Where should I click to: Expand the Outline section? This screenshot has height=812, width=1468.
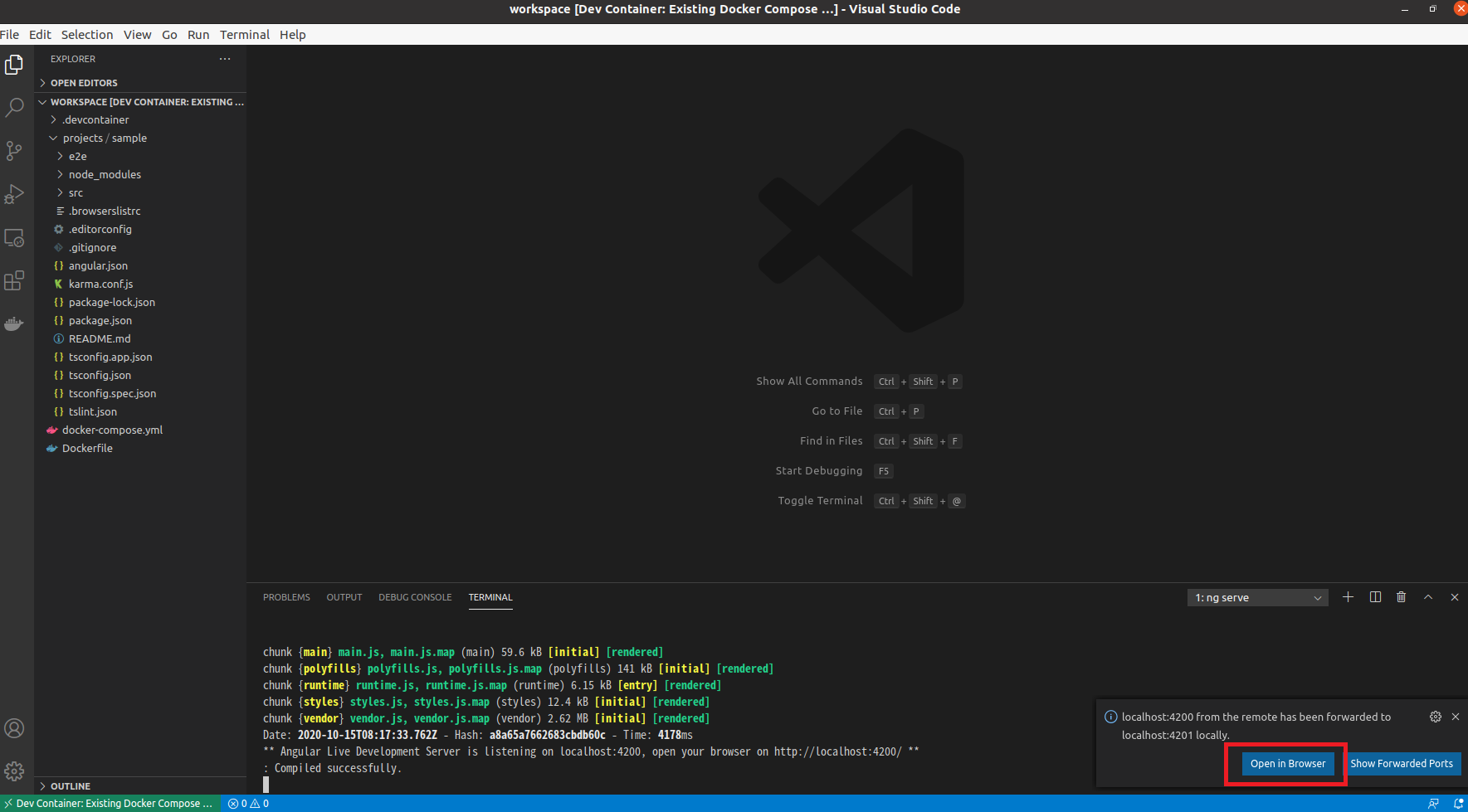140,786
